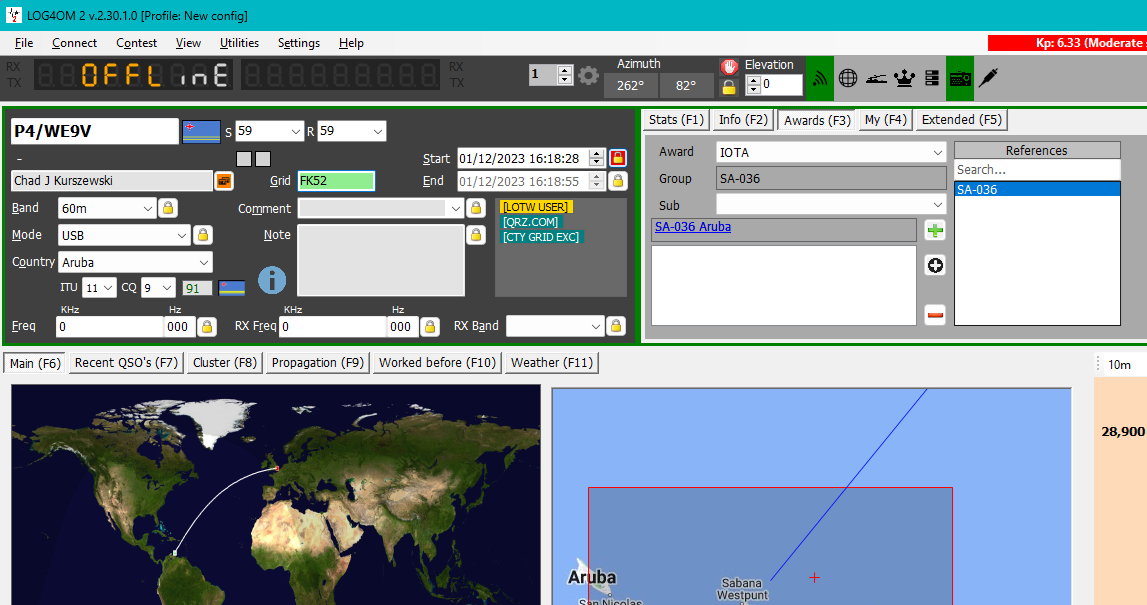Switch to the Propagation (F9) tab
Viewport: 1147px width, 605px height.
point(317,363)
